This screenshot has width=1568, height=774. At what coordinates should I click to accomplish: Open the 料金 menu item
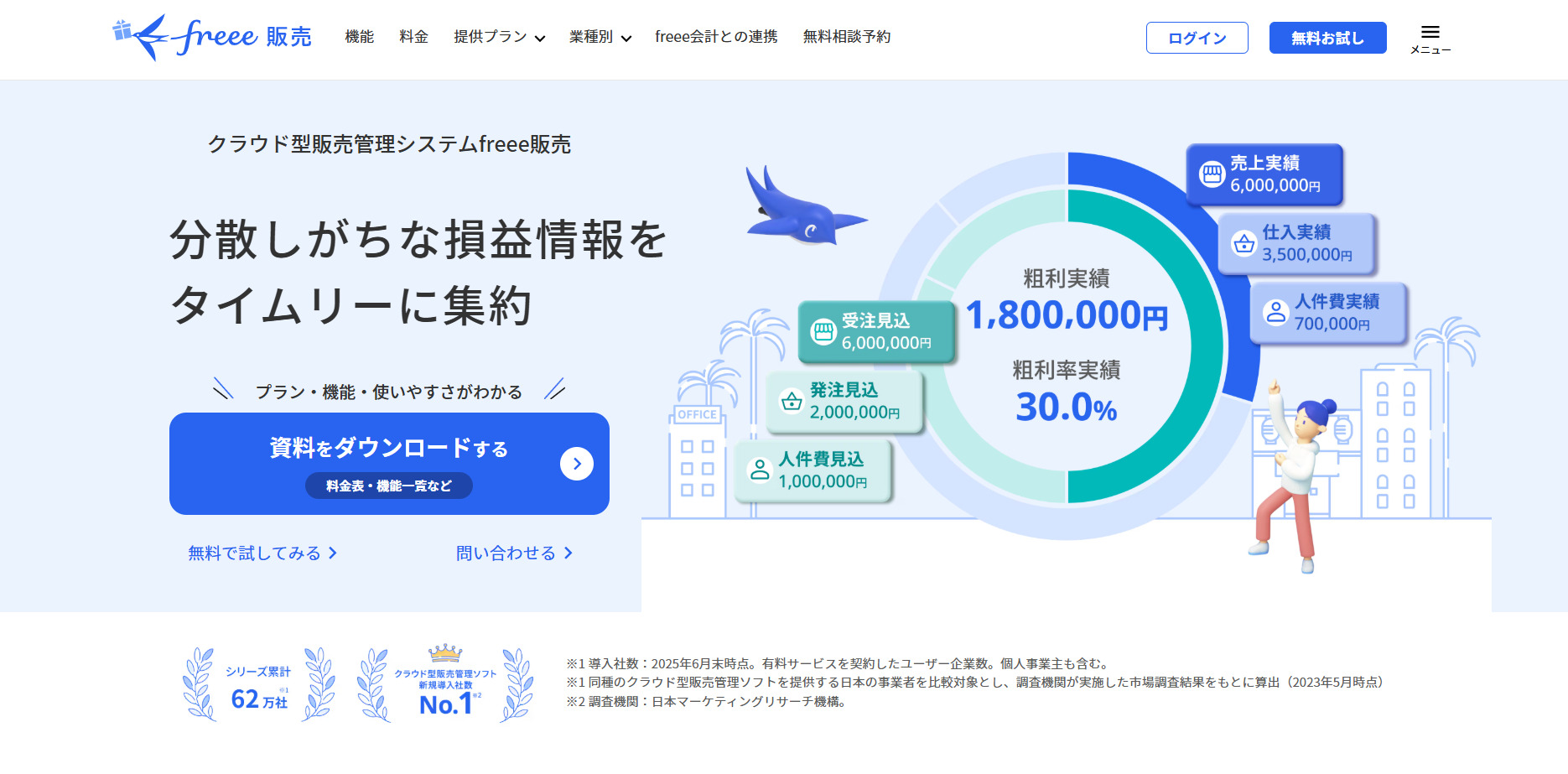click(414, 37)
